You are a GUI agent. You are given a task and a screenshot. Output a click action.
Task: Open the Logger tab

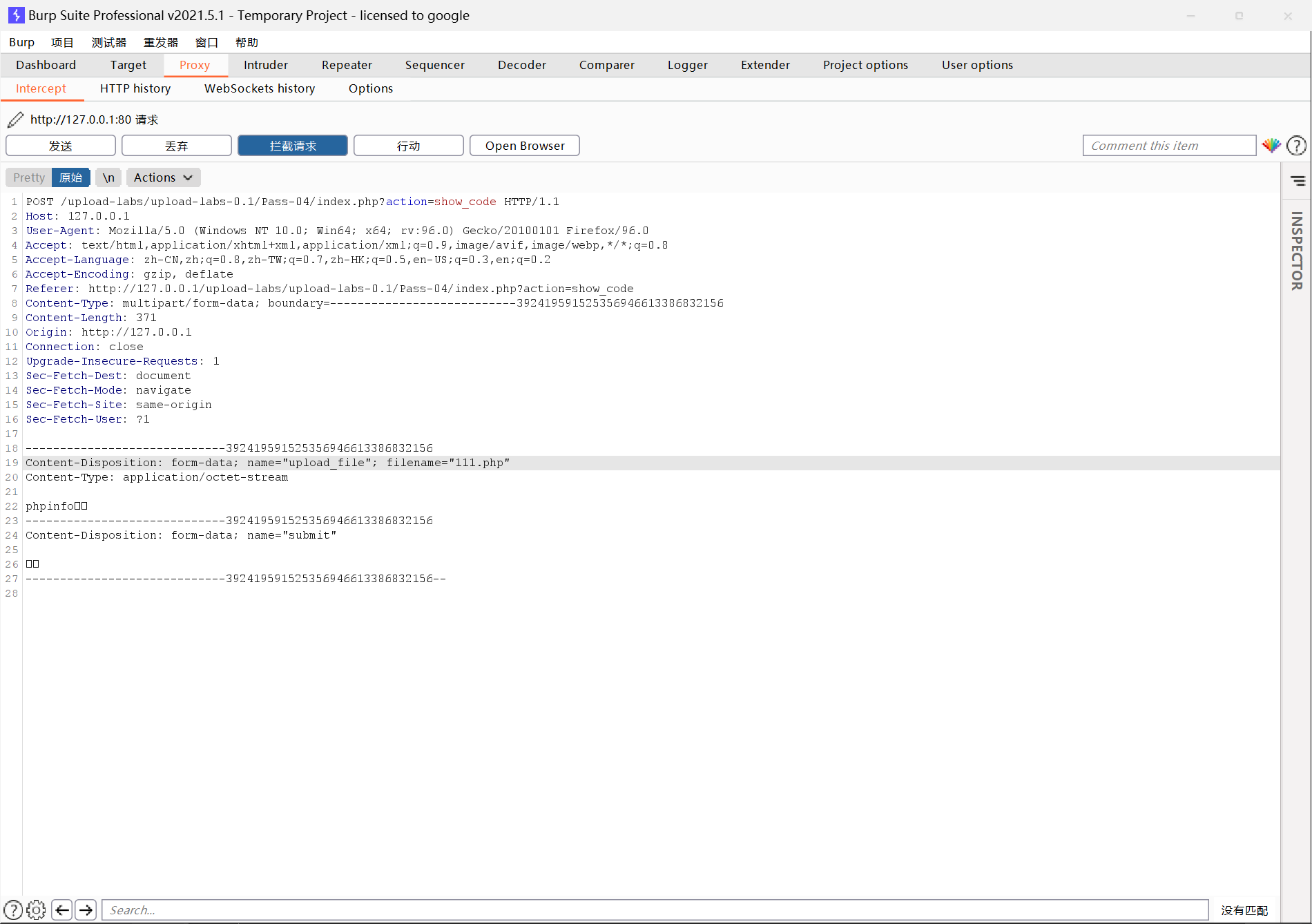tap(688, 65)
